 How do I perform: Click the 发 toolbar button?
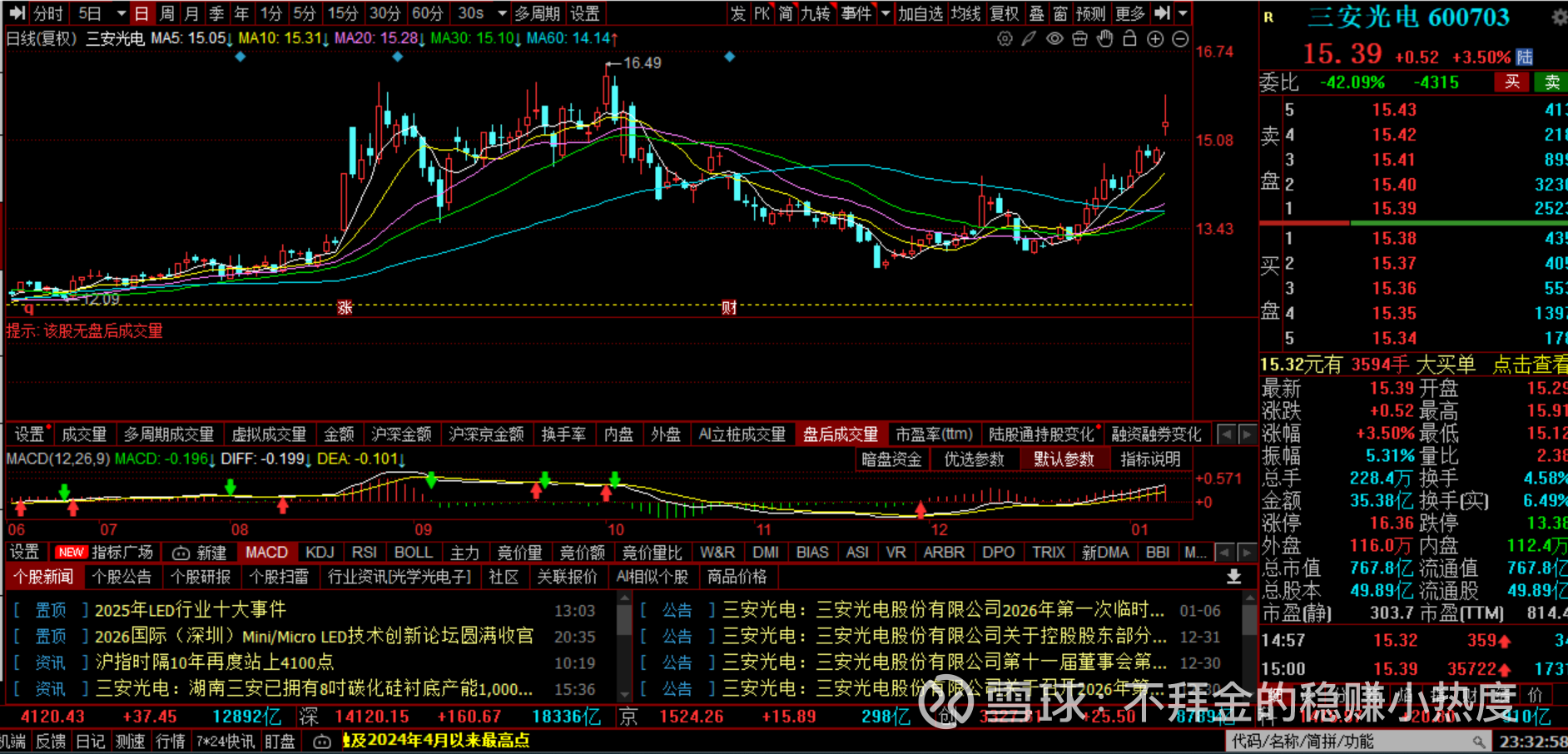tap(738, 13)
